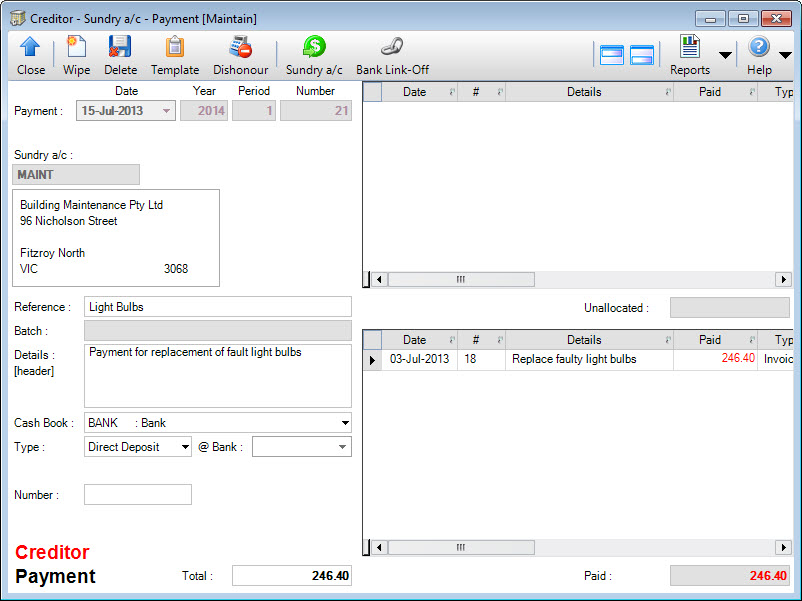Image resolution: width=802 pixels, height=601 pixels.
Task: Click the Delete floppy disk icon
Action: pyautogui.click(x=120, y=48)
